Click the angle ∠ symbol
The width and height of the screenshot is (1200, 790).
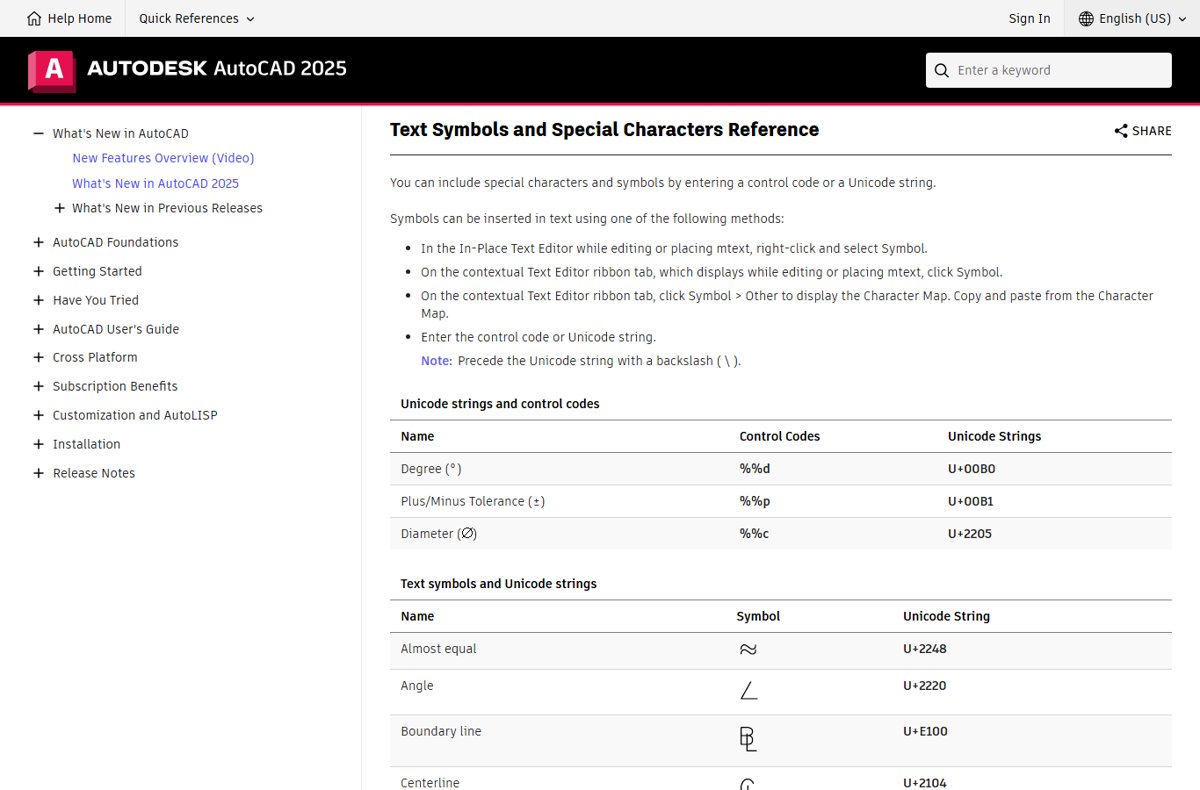pos(748,690)
